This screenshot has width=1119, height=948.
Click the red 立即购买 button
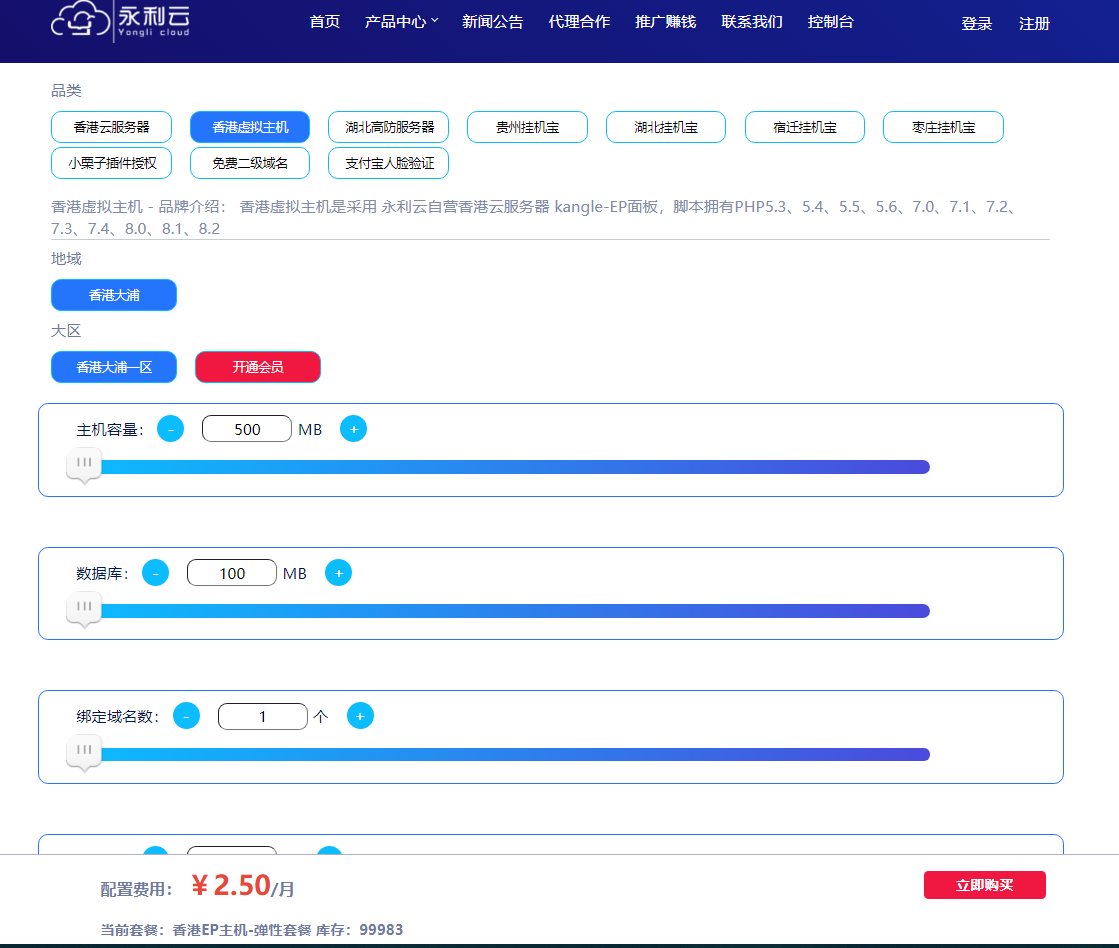tap(984, 885)
